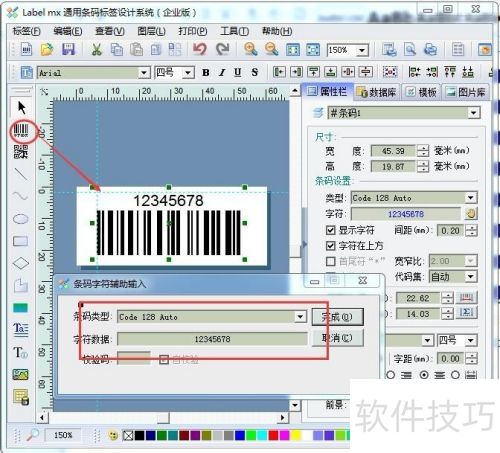Select the QR code tool
This screenshot has height=453, width=500.
(21, 152)
